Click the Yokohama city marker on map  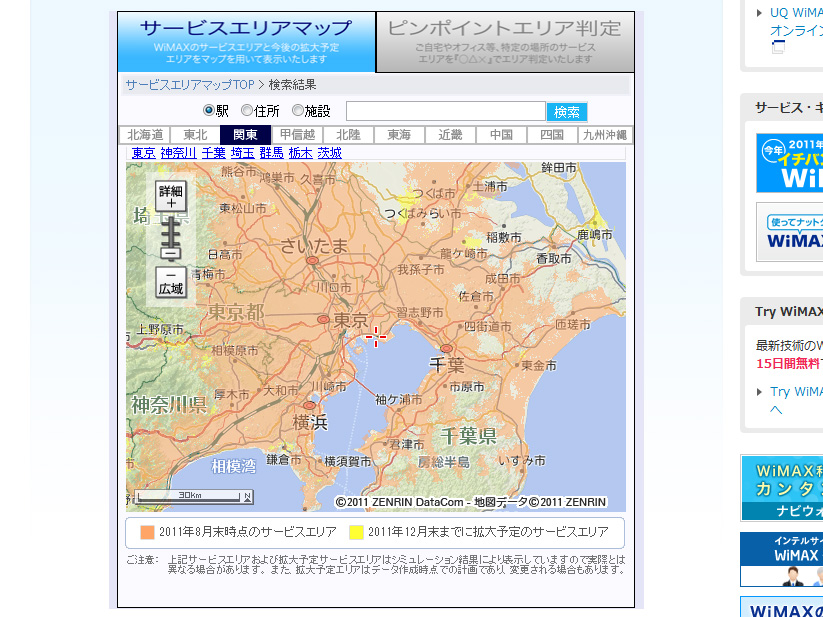coord(309,406)
